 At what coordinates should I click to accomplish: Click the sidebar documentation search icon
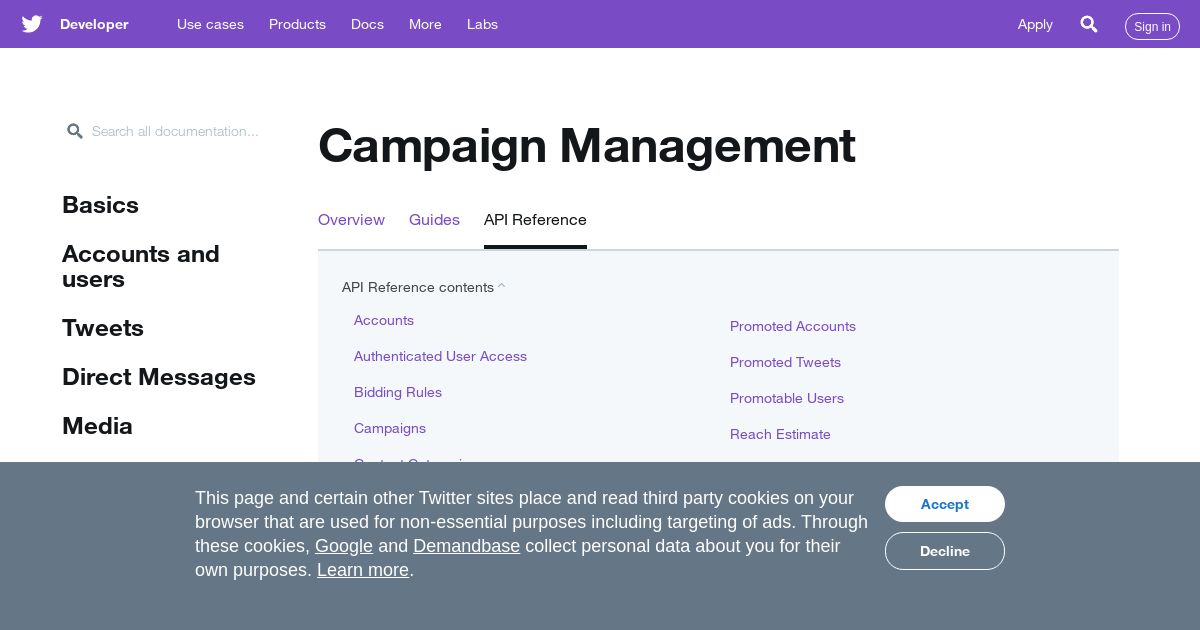coord(75,131)
